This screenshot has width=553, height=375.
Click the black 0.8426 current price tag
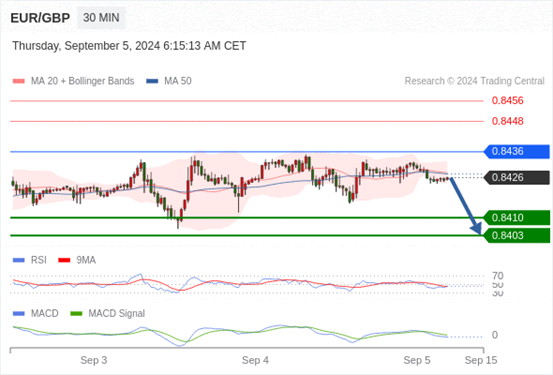pyautogui.click(x=517, y=177)
